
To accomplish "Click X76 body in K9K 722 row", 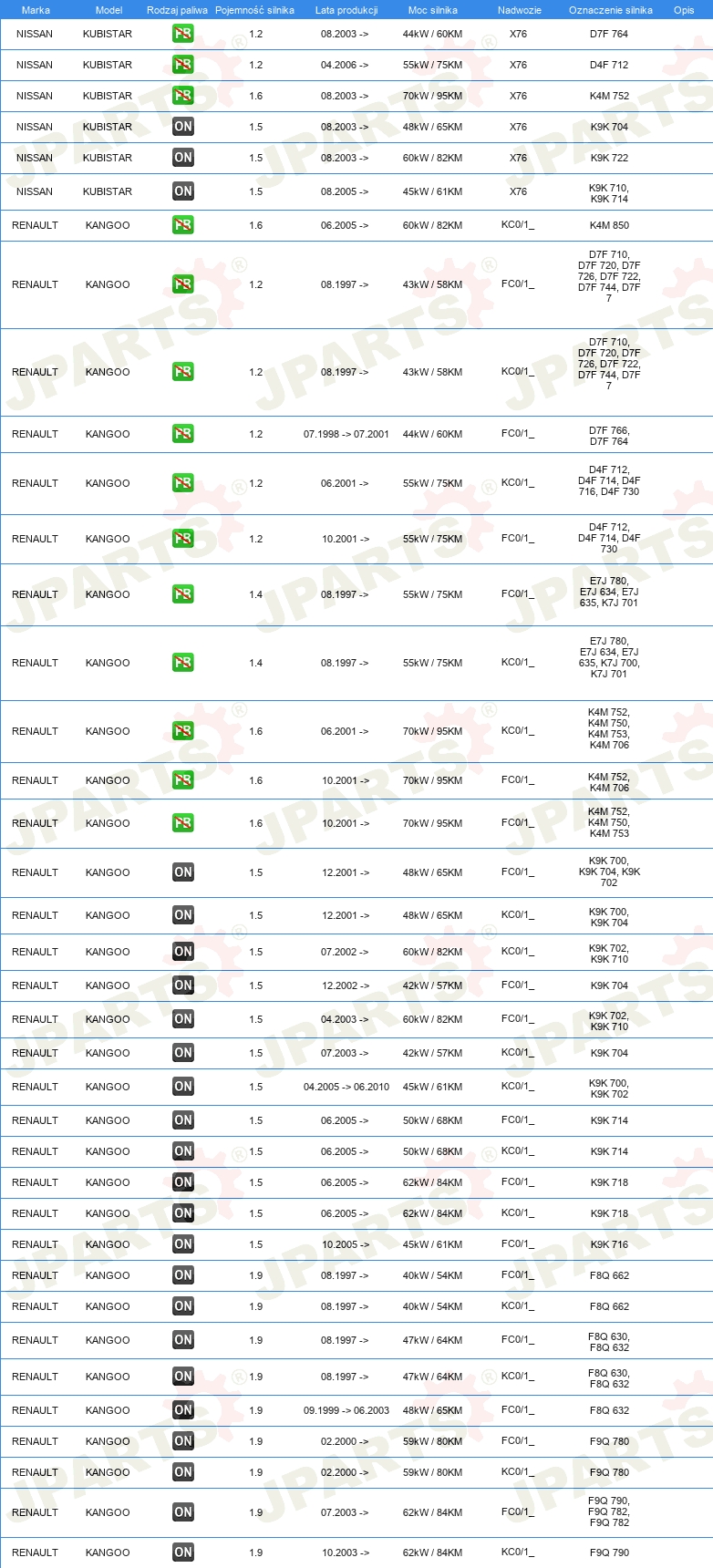I will tap(518, 158).
